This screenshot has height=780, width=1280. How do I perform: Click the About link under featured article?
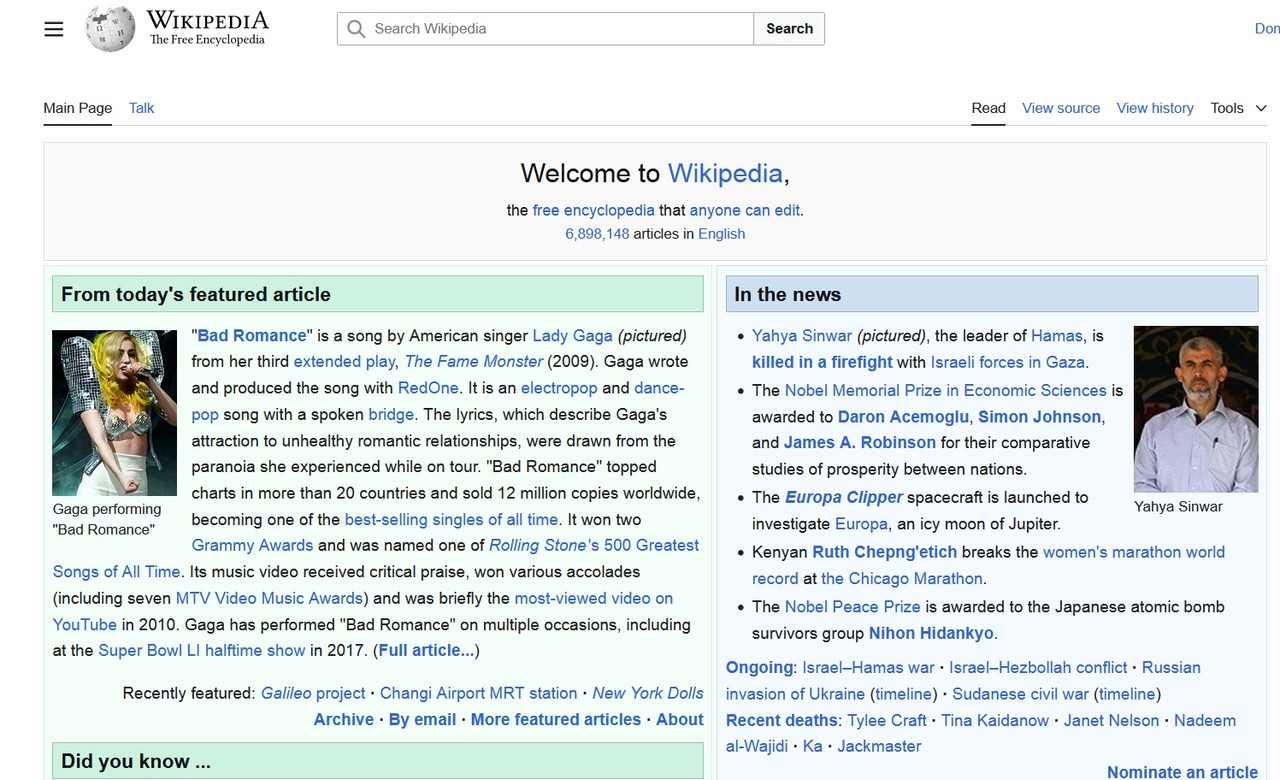(680, 719)
